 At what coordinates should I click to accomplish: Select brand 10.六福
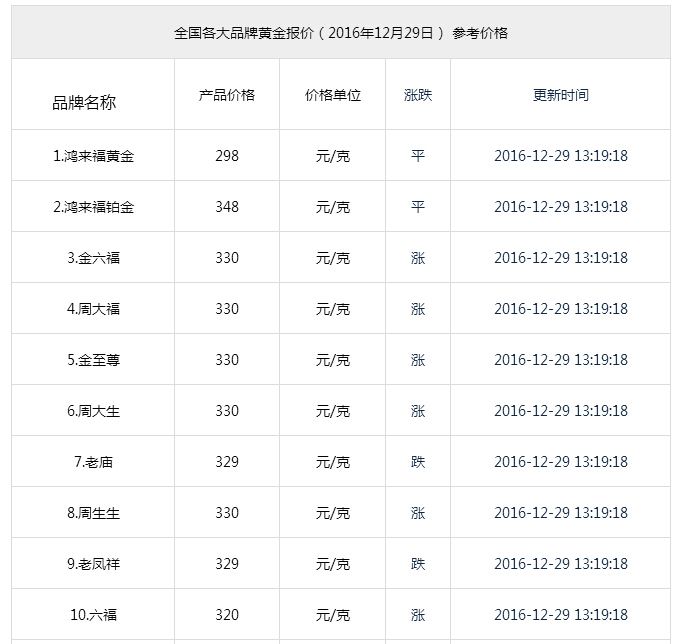[93, 615]
